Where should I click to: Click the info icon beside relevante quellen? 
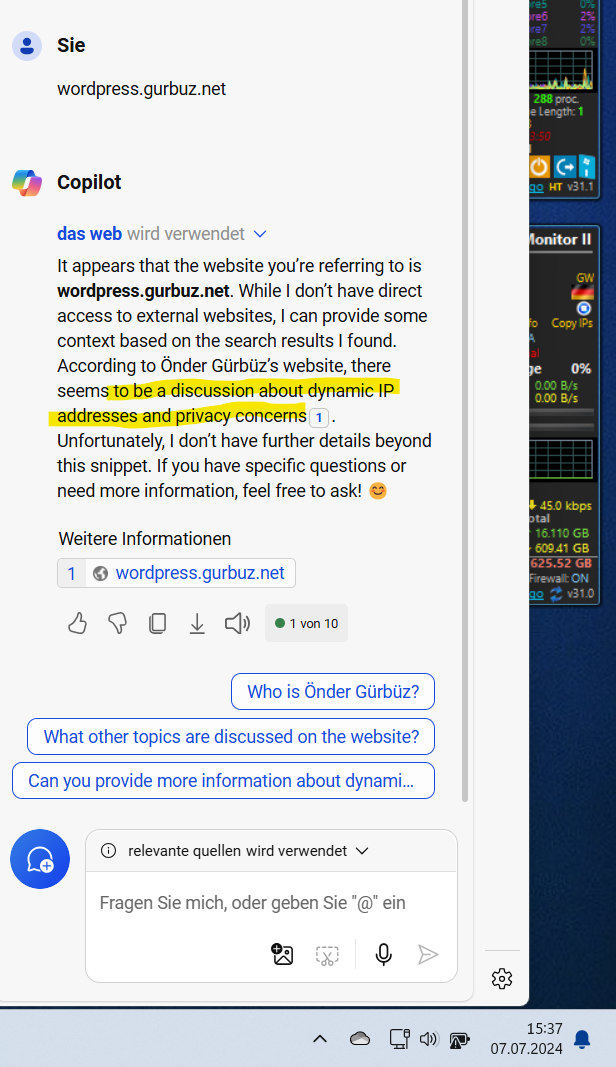(x=108, y=851)
